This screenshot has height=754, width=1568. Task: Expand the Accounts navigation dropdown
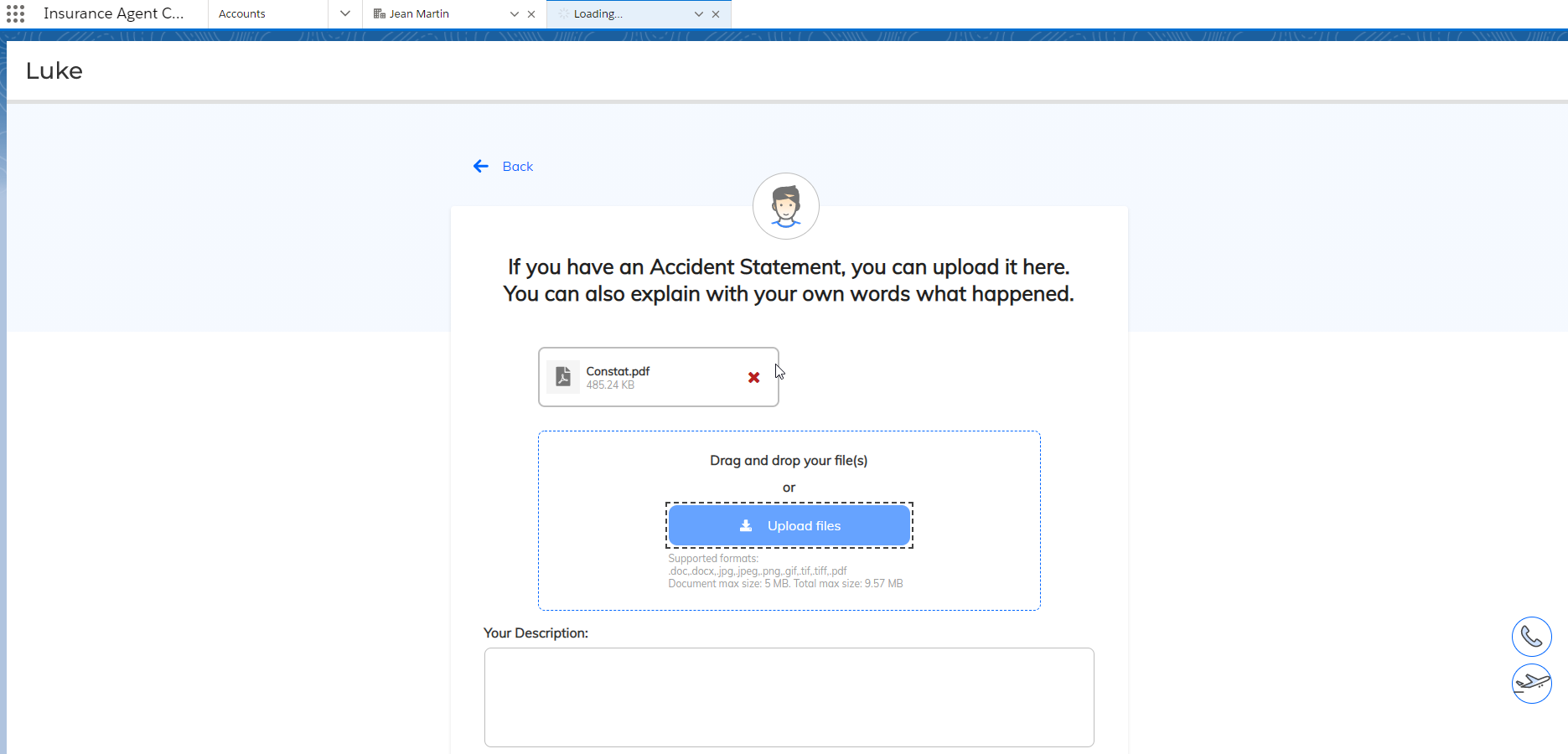coord(344,14)
